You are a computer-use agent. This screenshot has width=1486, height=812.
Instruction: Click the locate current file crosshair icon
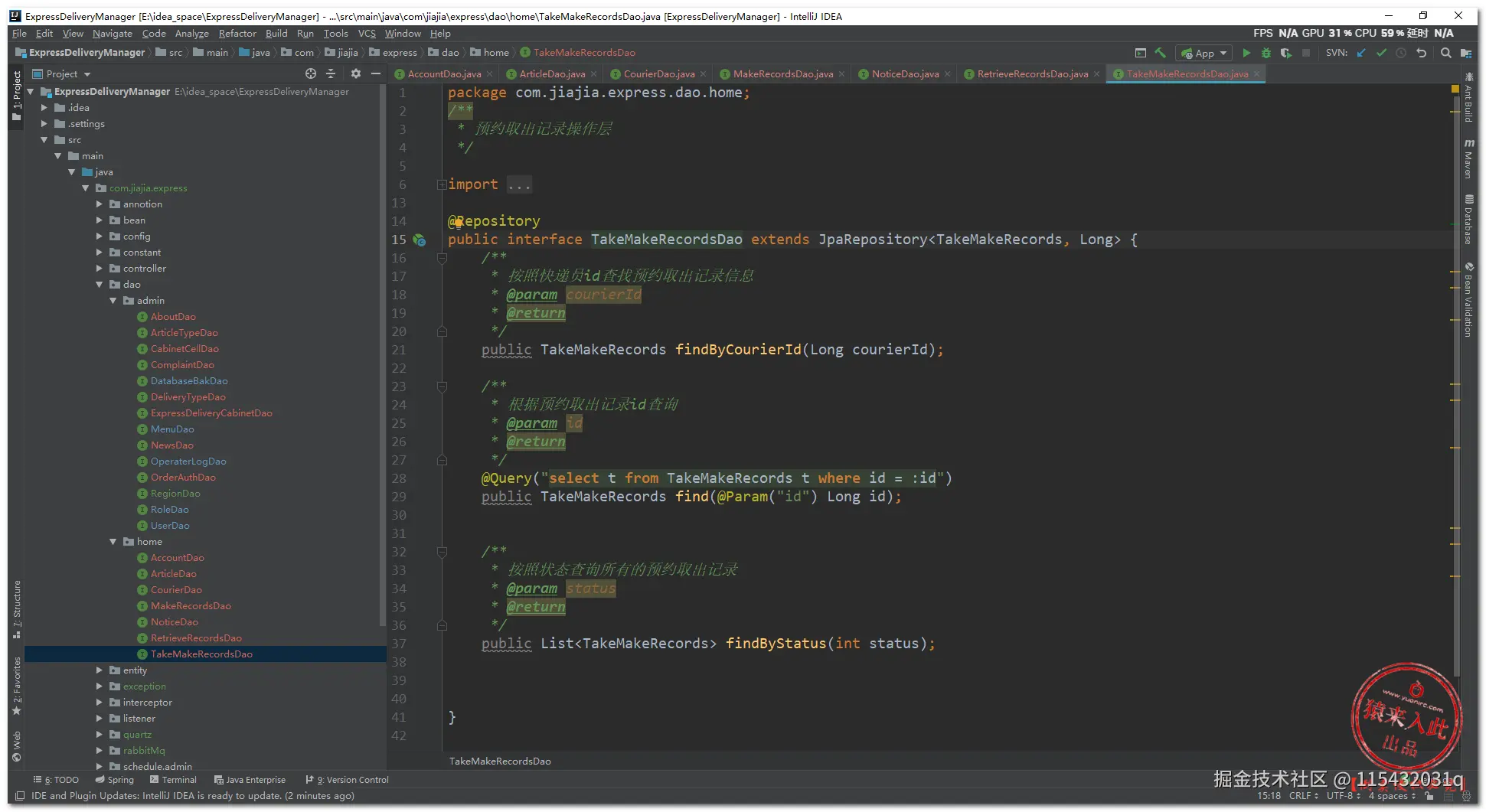(311, 73)
